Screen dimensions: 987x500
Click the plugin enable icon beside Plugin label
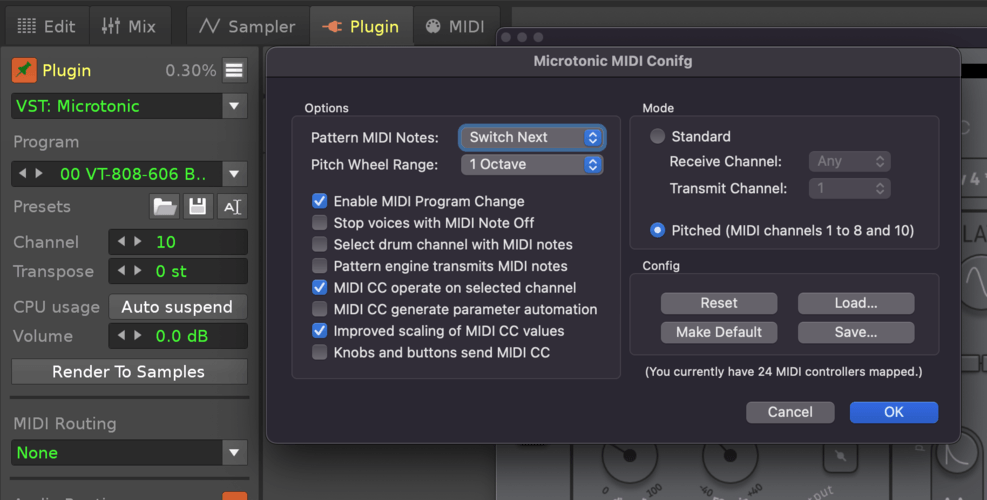pos(24,70)
